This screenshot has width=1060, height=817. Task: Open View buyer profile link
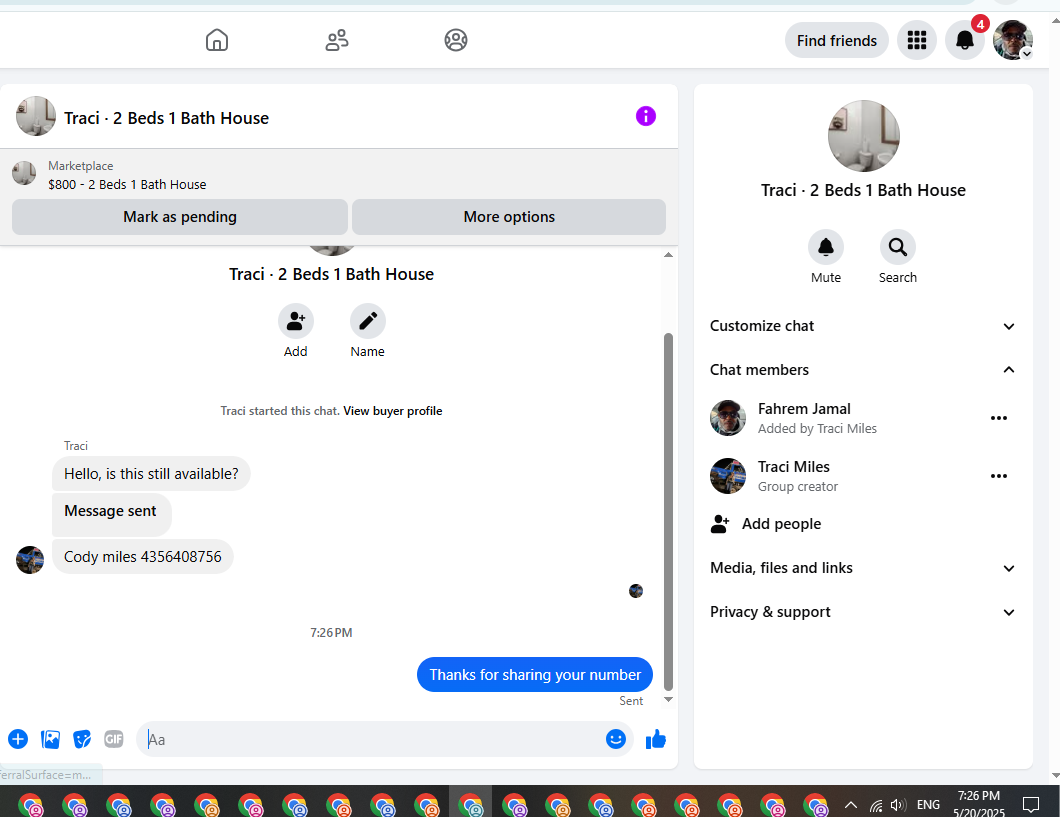(x=393, y=411)
